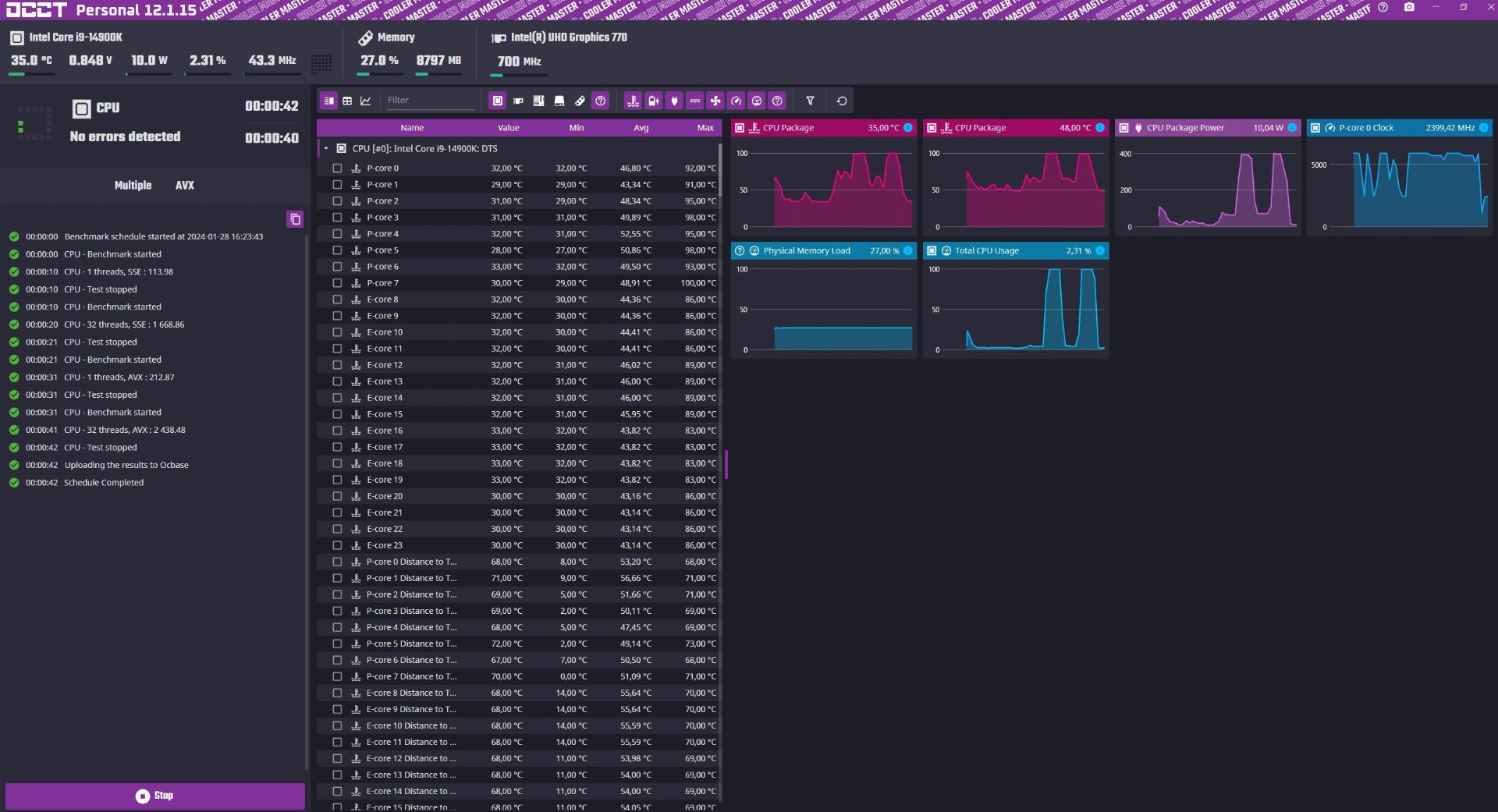Viewport: 1498px width, 812px height.
Task: Check the P-core 3 sensor checkbox
Action: 337,218
